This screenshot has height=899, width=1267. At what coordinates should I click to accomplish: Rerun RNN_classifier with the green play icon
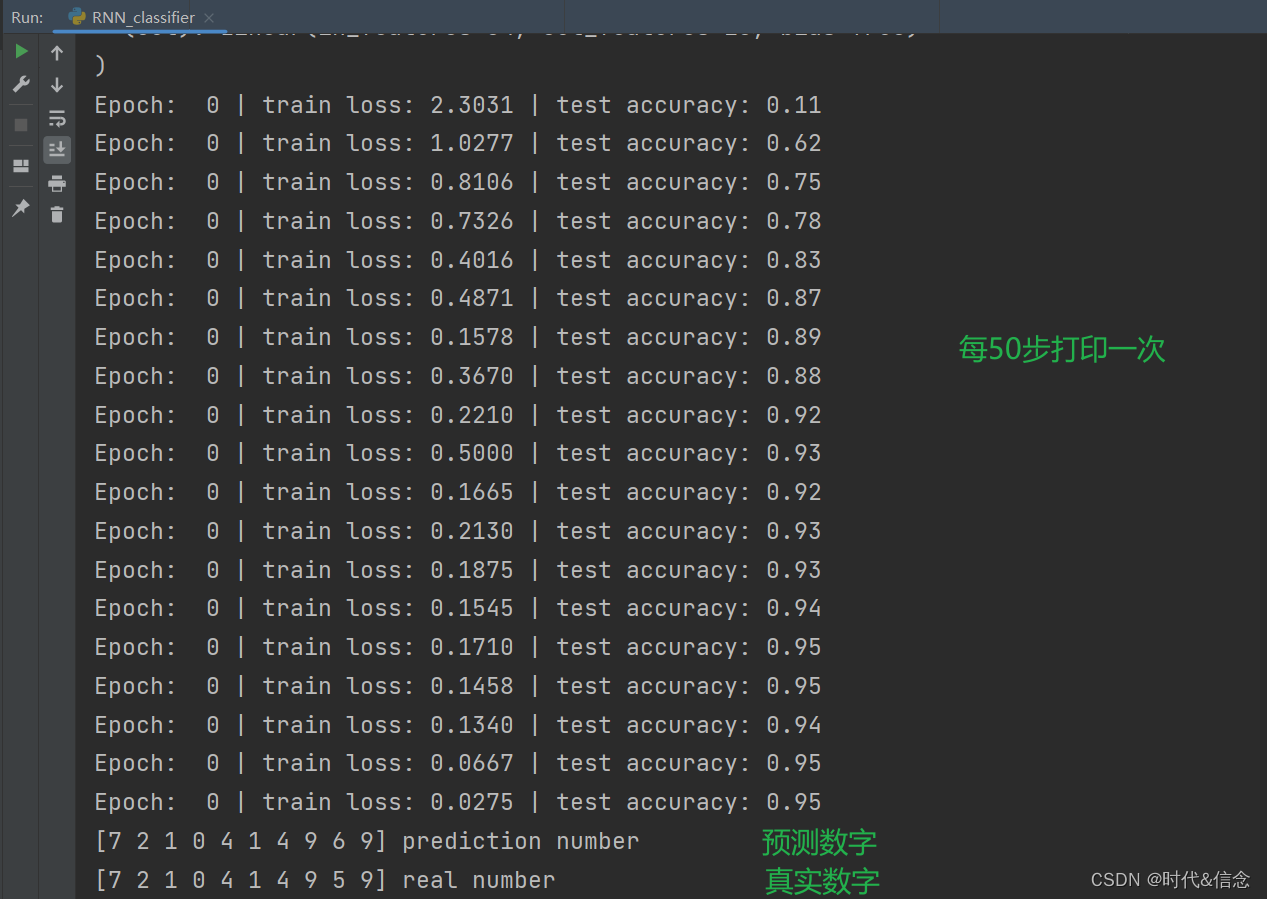pos(21,50)
